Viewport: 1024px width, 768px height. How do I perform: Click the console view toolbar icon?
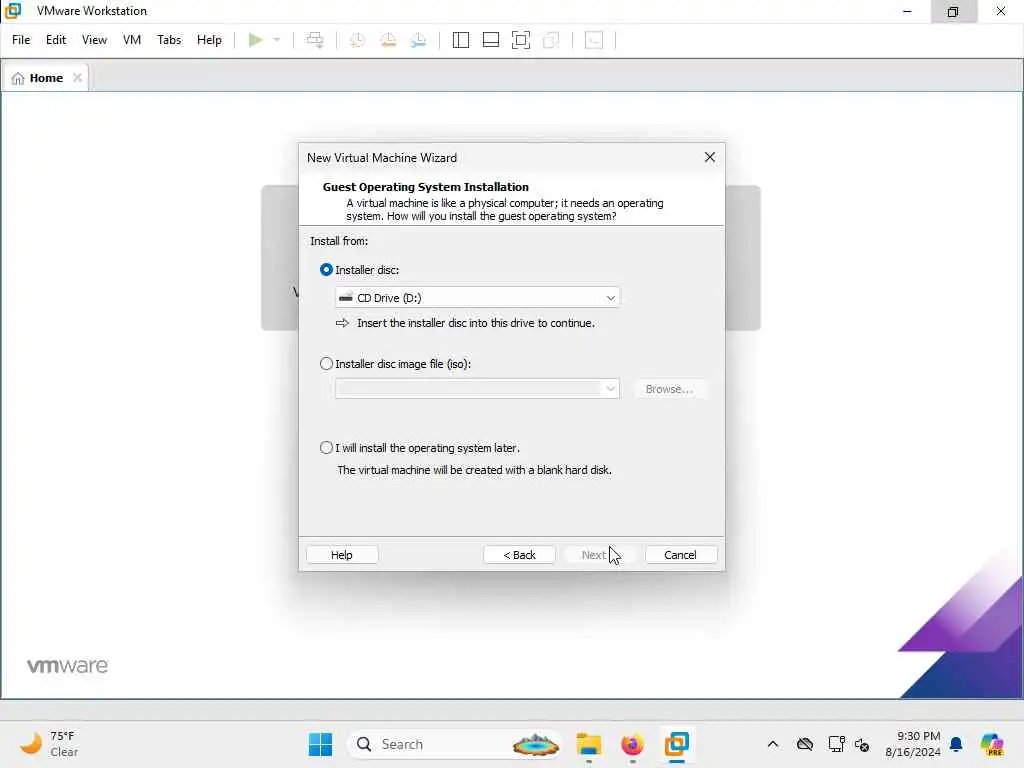(594, 40)
